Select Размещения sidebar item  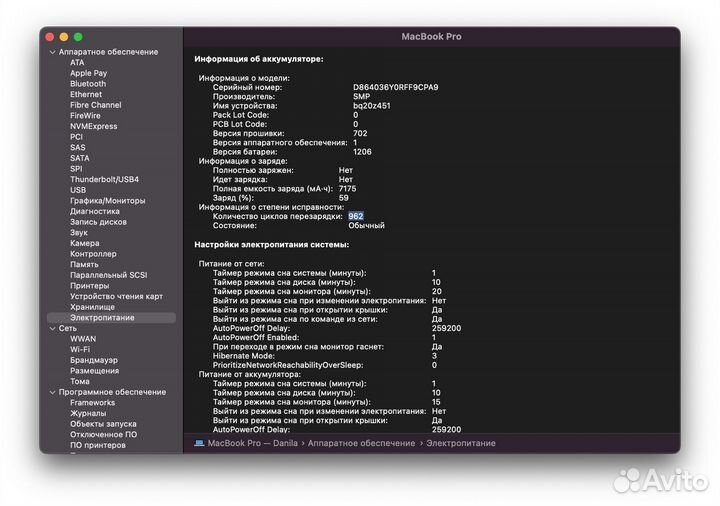[94, 371]
